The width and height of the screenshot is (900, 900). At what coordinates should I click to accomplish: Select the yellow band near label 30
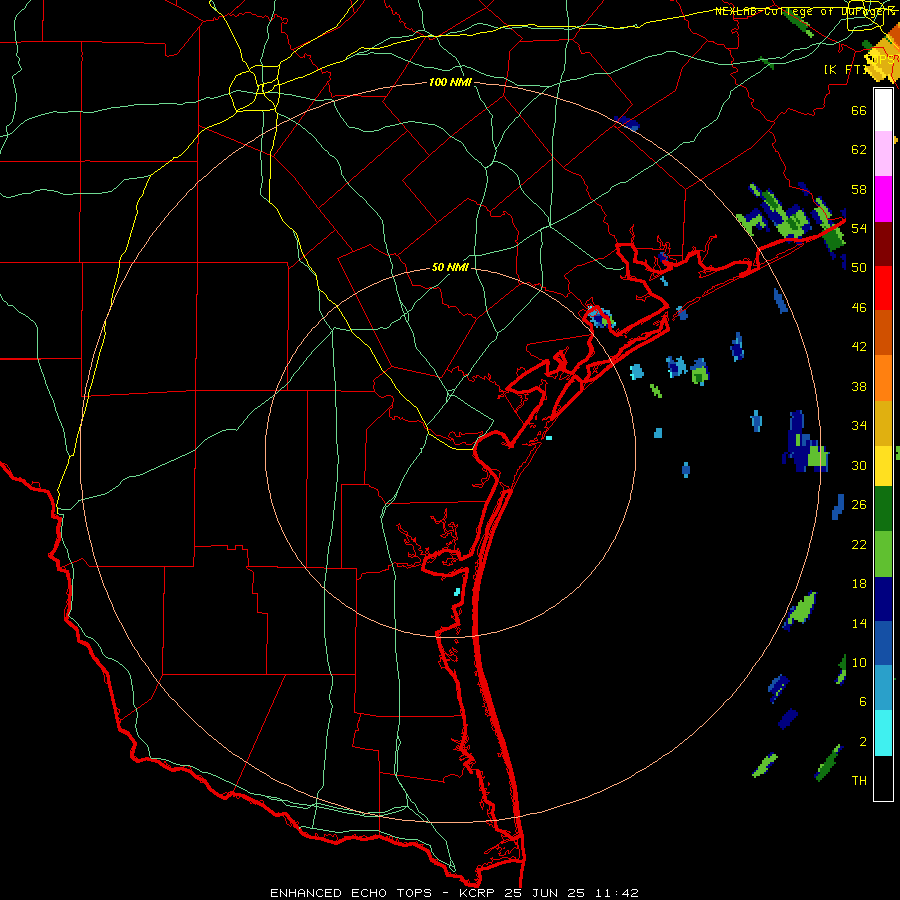(883, 466)
